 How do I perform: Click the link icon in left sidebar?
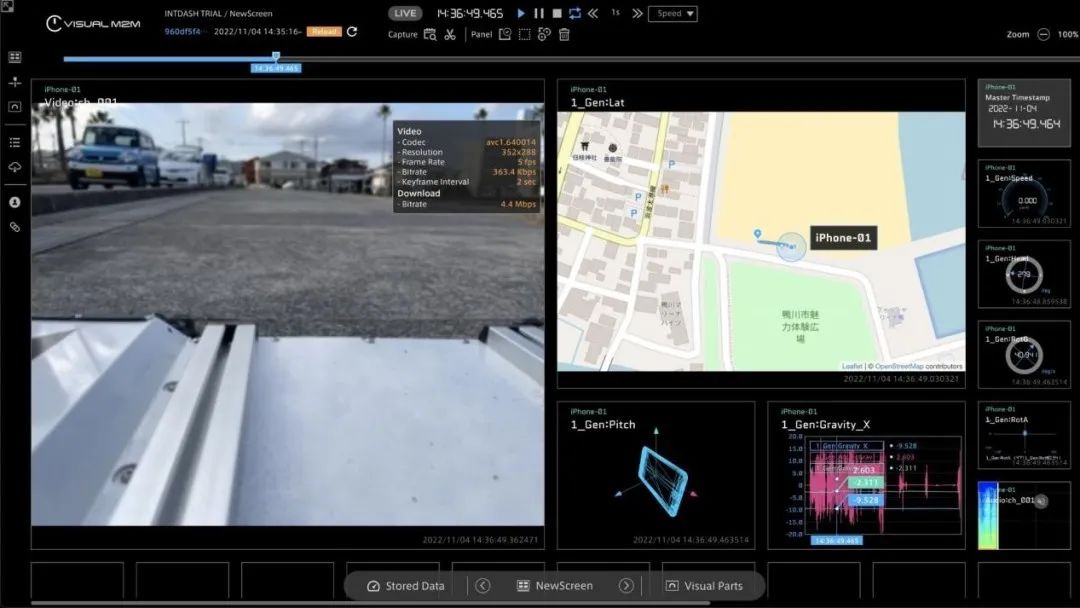(x=15, y=227)
